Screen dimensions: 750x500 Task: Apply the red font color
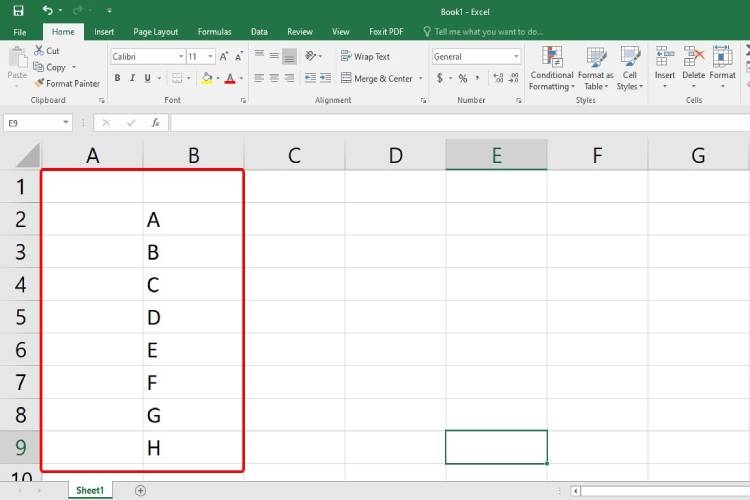[230, 78]
